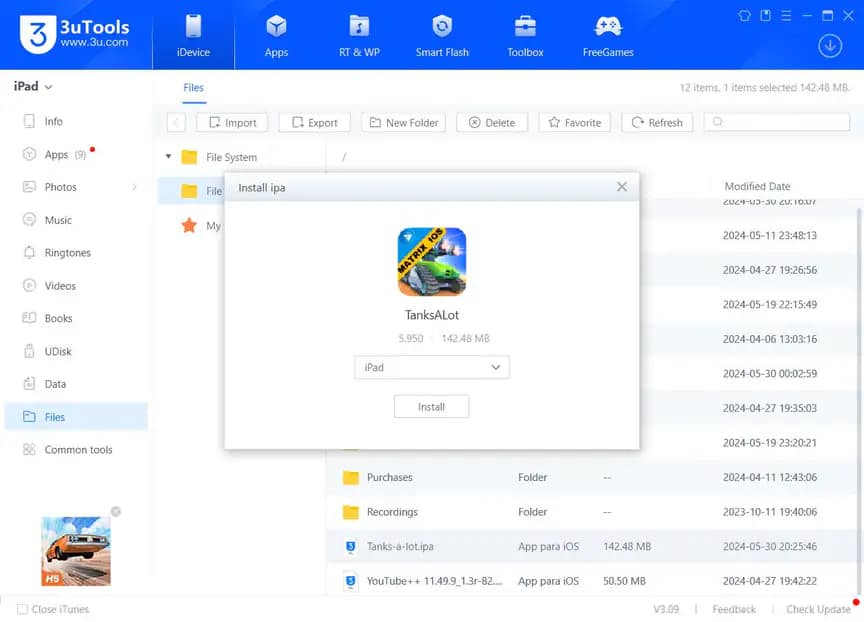Open the iPad device dropdown in dialog
Screen dimensions: 864x622
[431, 367]
